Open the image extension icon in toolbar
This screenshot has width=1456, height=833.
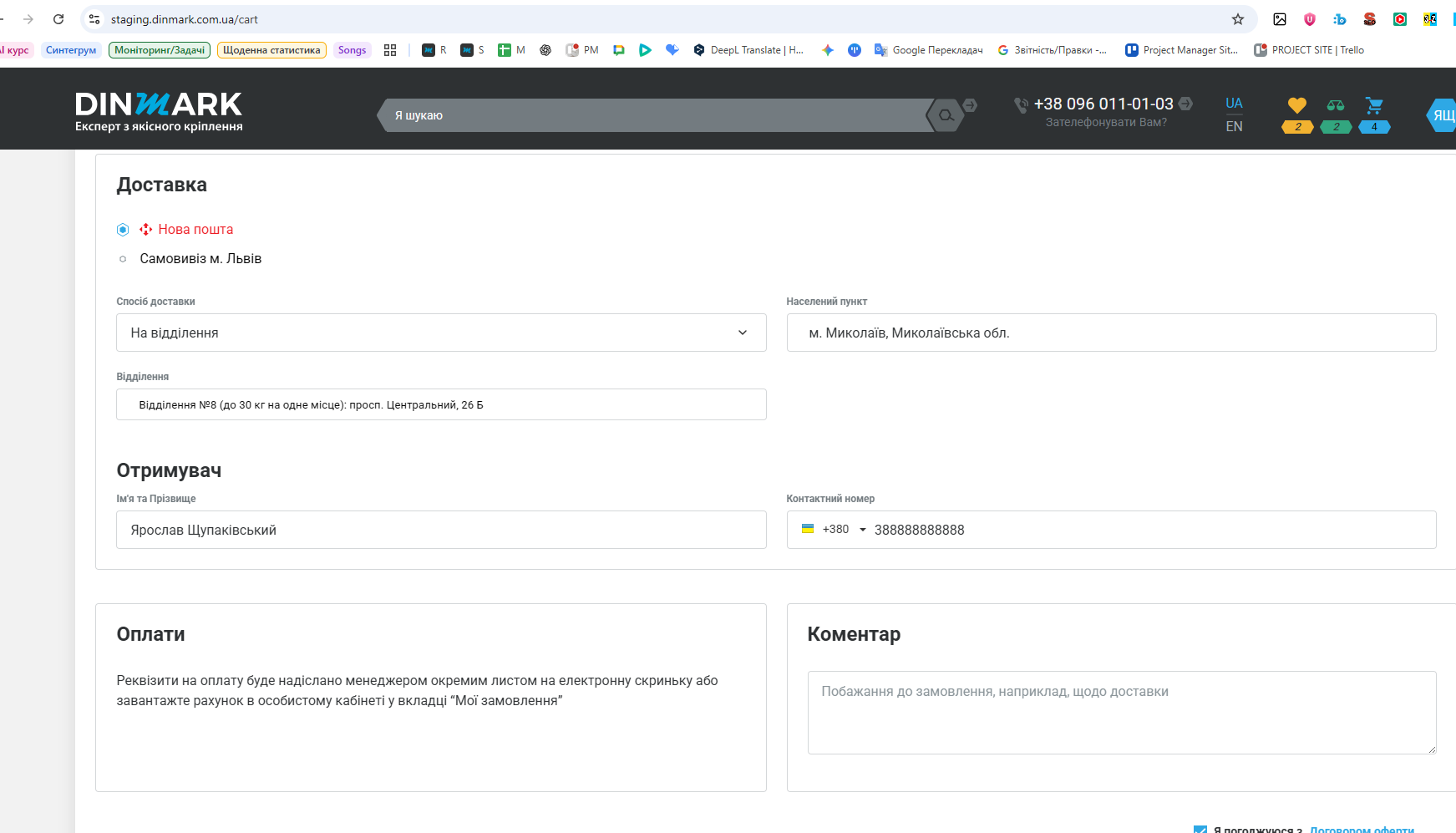pyautogui.click(x=1279, y=19)
